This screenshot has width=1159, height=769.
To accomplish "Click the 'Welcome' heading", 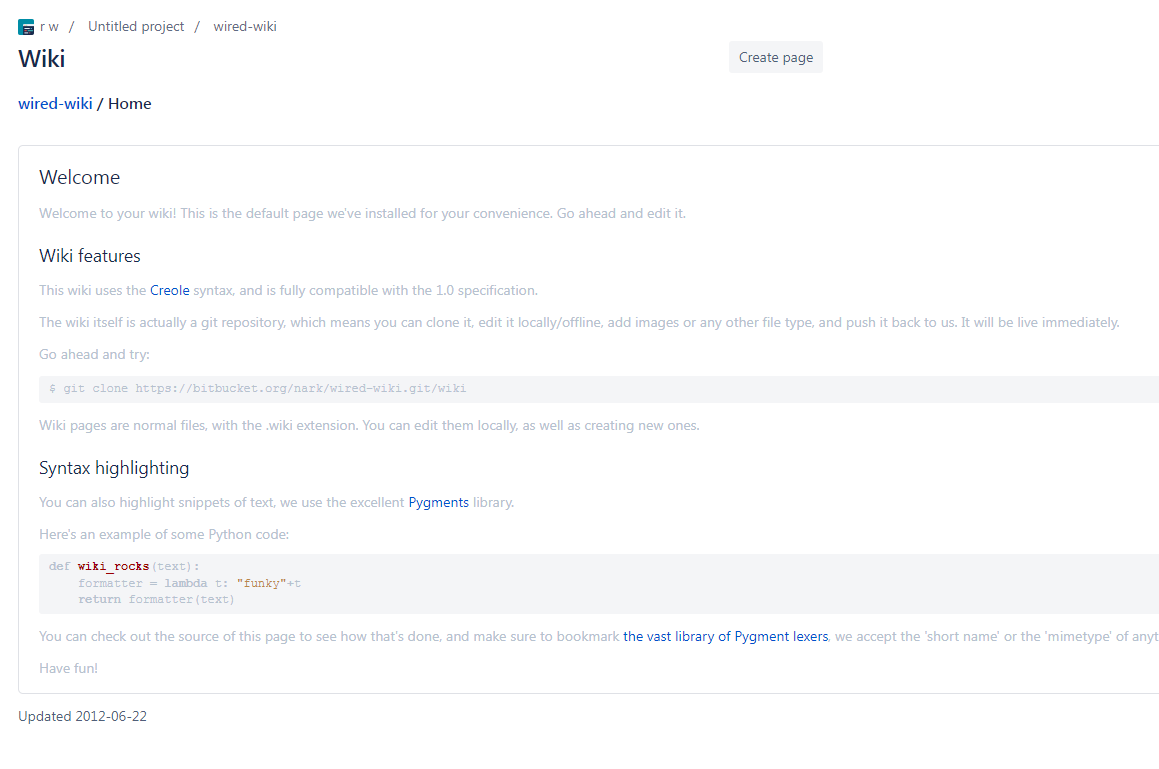I will pos(79,177).
